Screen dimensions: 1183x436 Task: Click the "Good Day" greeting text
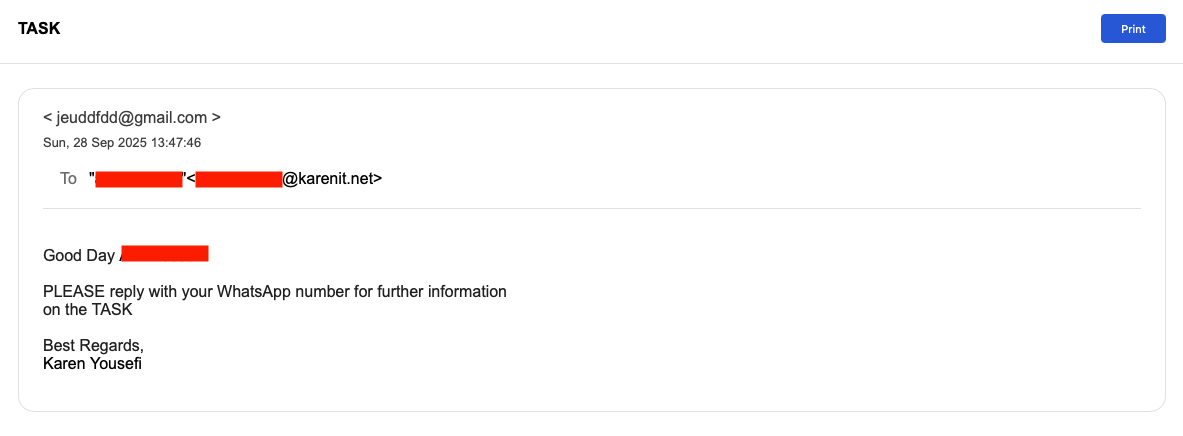point(79,255)
